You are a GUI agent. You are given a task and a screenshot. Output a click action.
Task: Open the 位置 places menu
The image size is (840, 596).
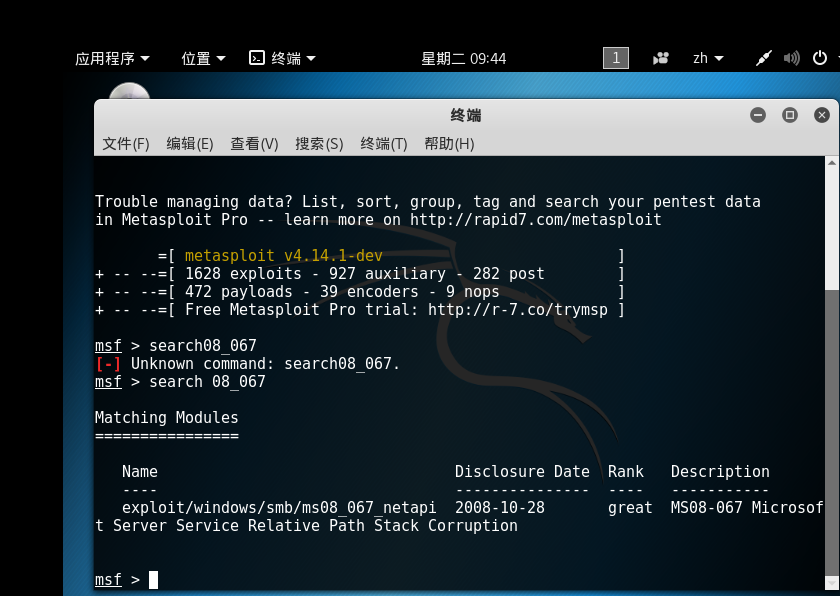(203, 58)
